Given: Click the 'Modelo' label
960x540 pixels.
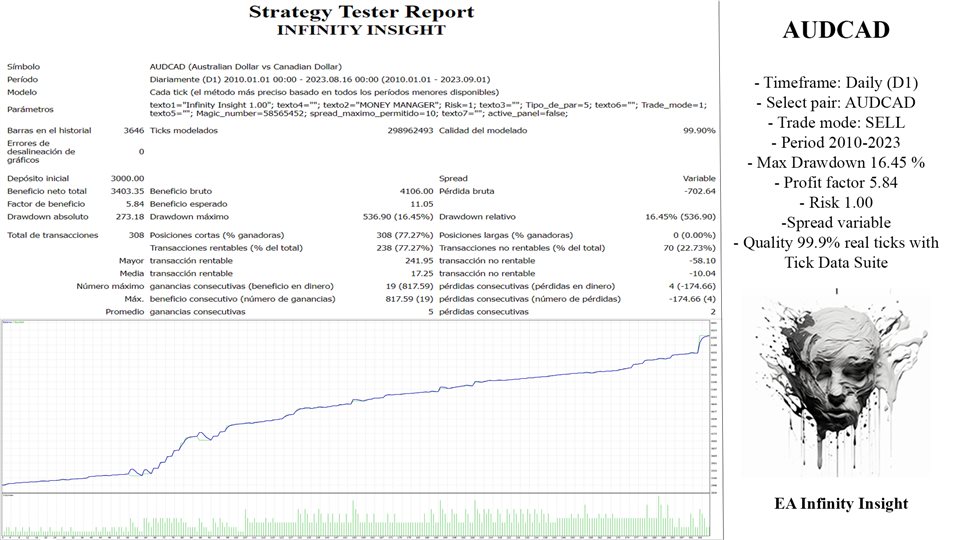Looking at the screenshot, I should [x=21, y=92].
